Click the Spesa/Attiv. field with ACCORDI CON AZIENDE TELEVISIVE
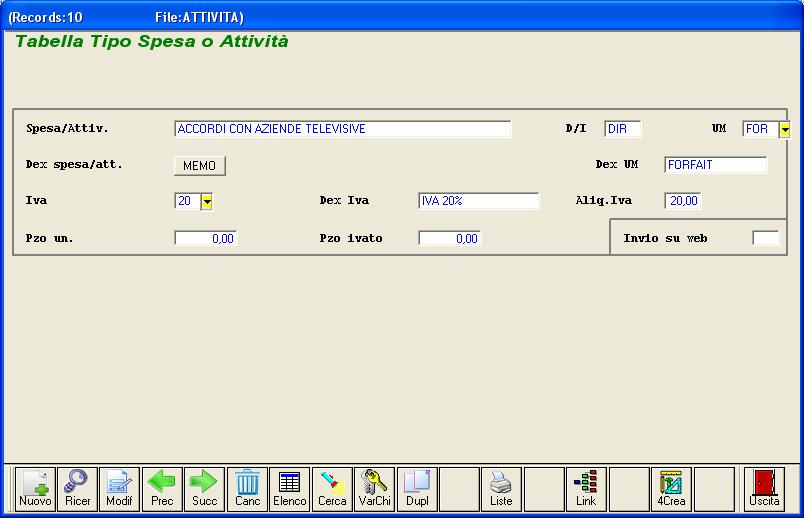 pos(343,129)
